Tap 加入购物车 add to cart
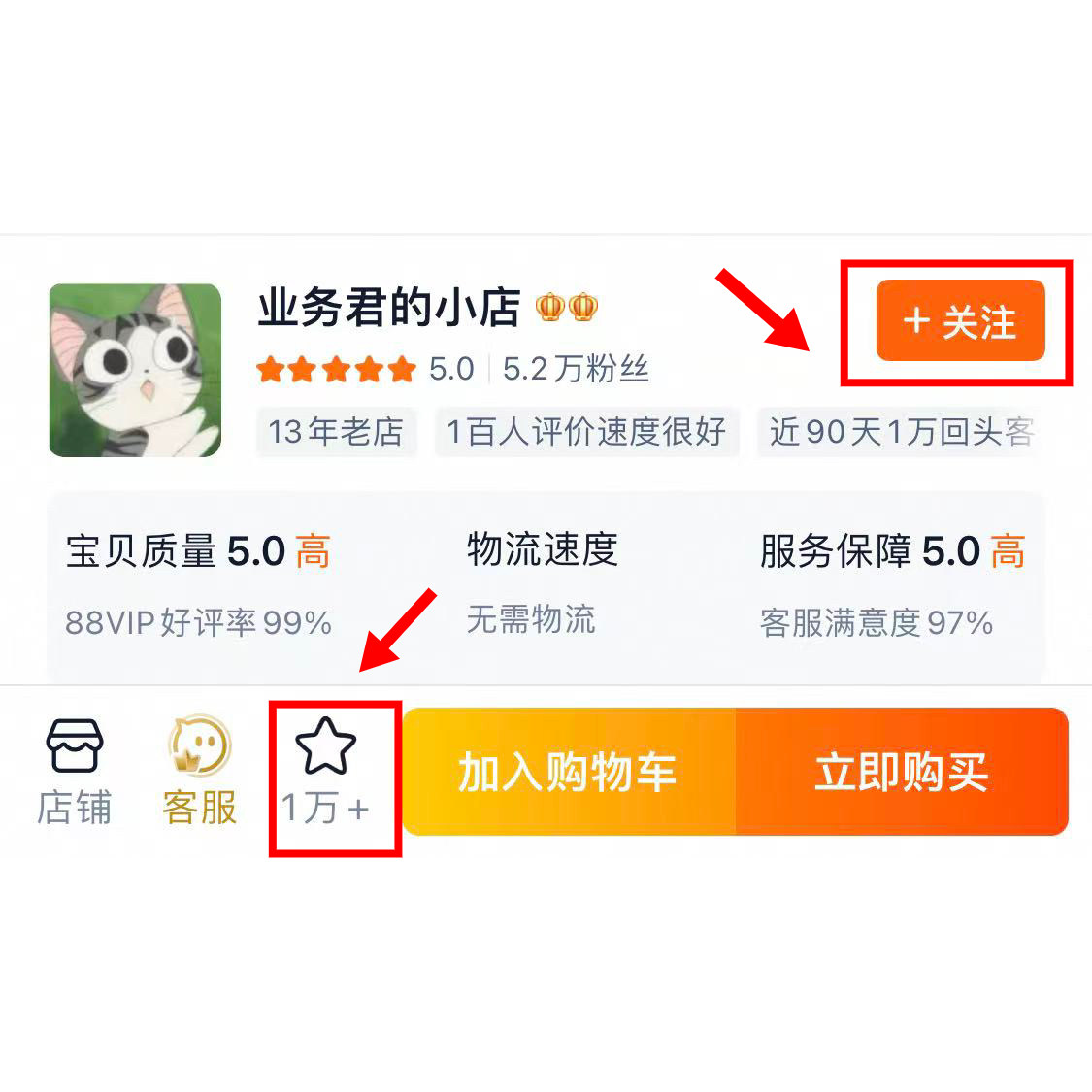This screenshot has height=1092, width=1092. coord(568,772)
